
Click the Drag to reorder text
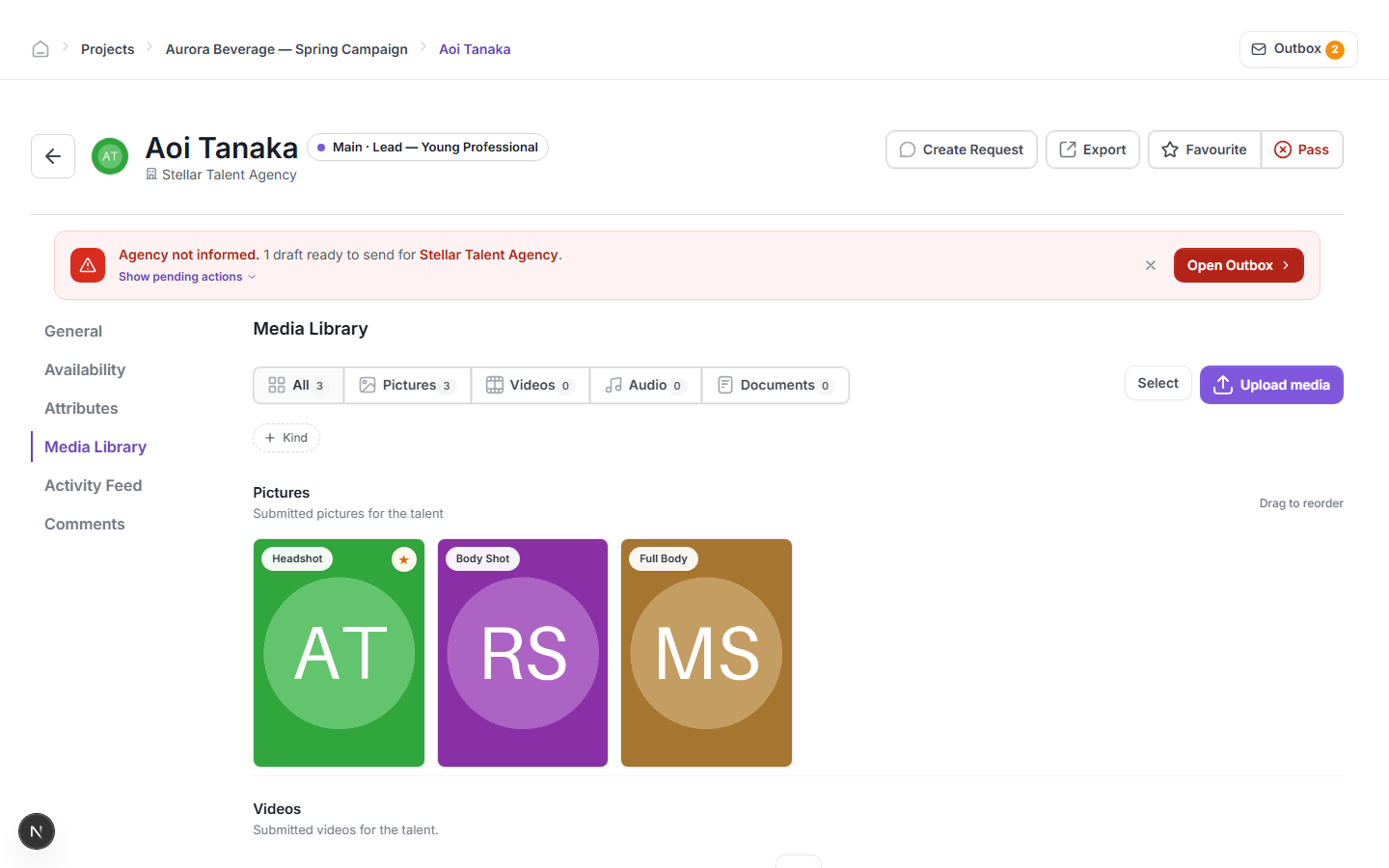pyautogui.click(x=1301, y=503)
